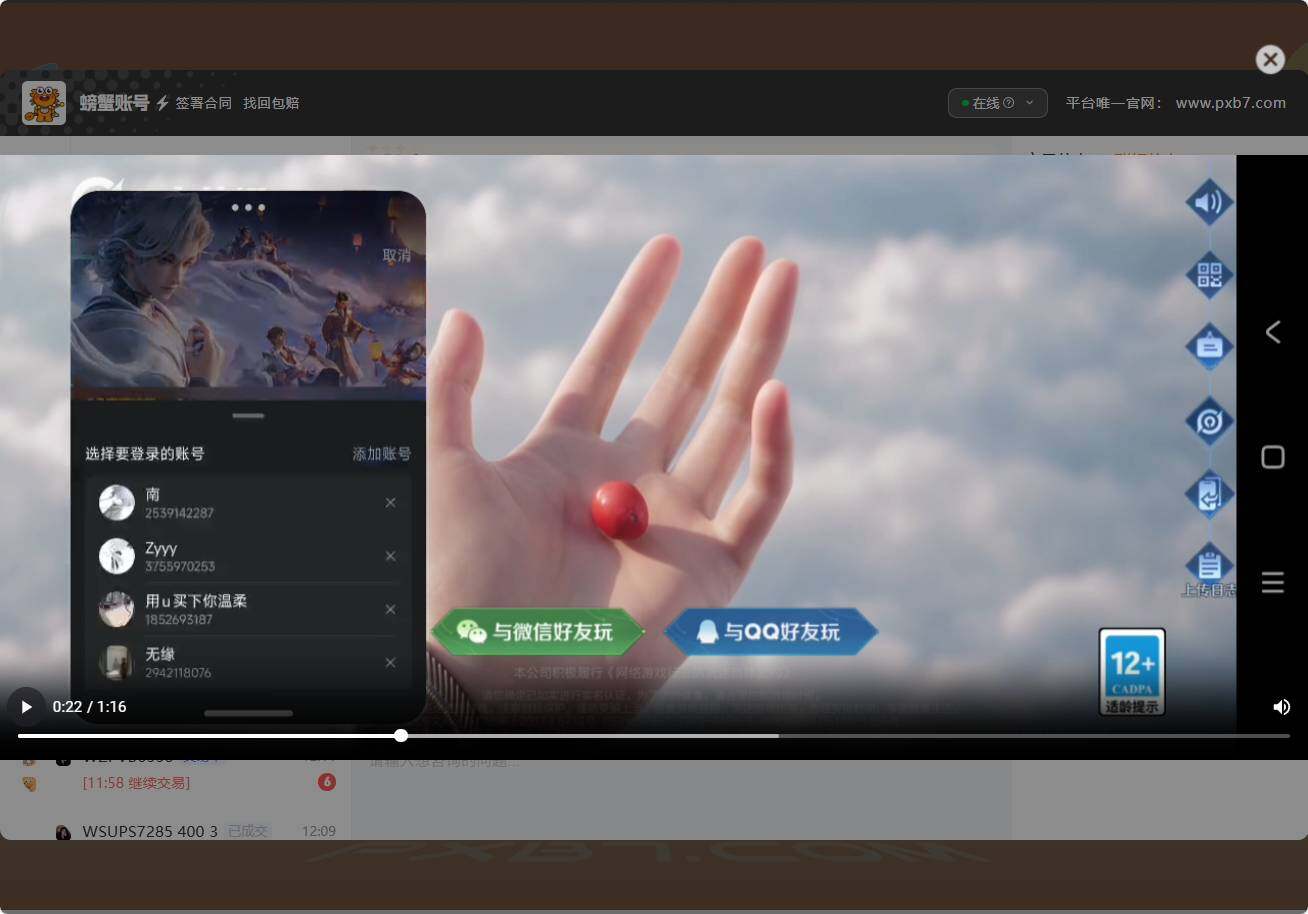Open the 签署合同 link
This screenshot has width=1308, height=914.
(x=204, y=103)
